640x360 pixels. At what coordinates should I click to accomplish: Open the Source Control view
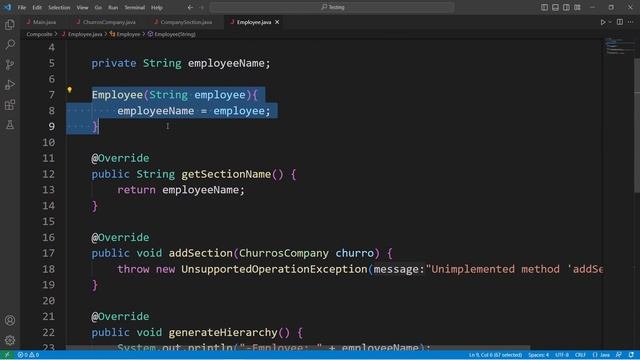tap(10, 64)
